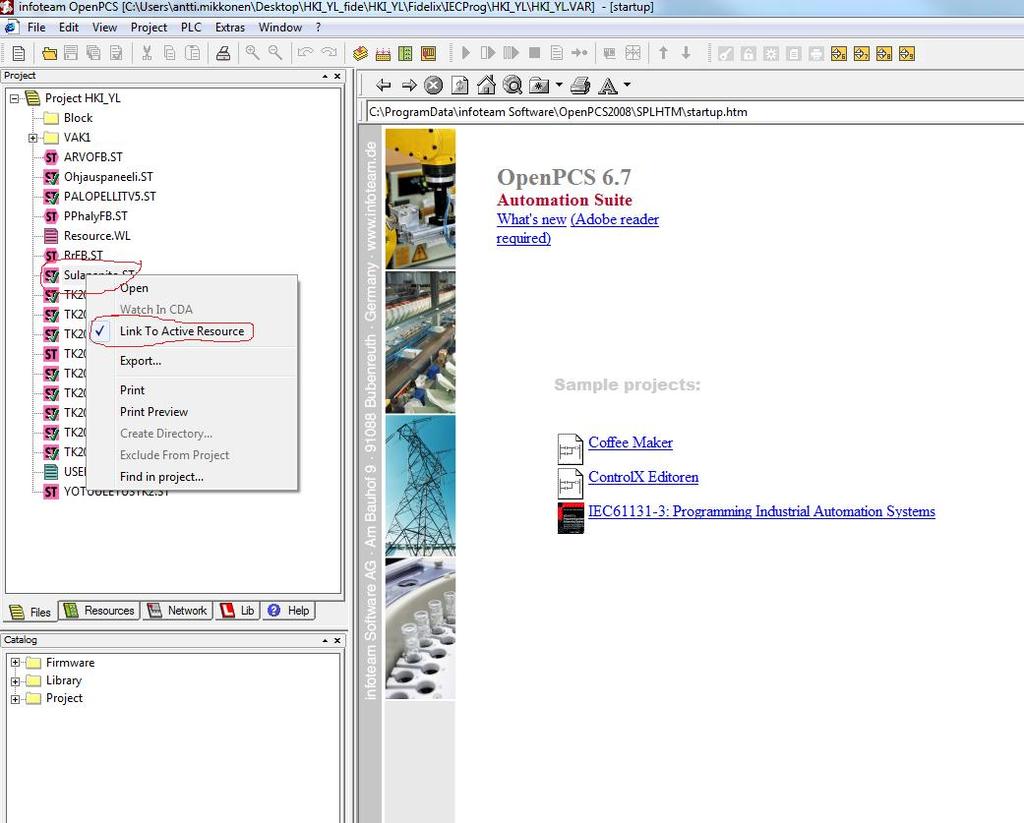Expand the Firmware catalog folder
Screen dimensions: 1024x823
coord(15,662)
